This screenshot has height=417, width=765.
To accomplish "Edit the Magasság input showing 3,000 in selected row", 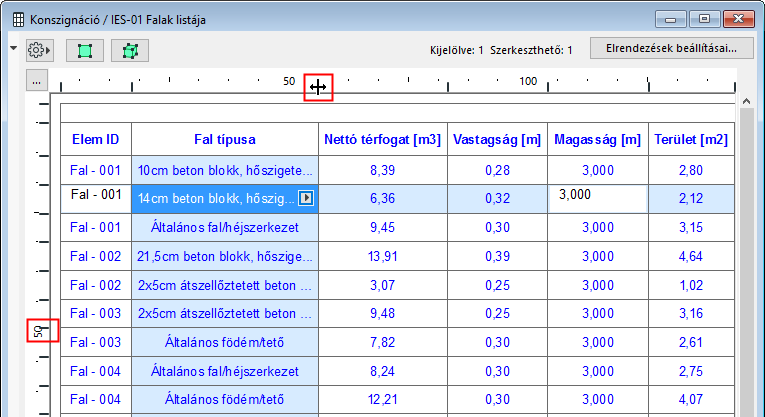I will pos(598,199).
